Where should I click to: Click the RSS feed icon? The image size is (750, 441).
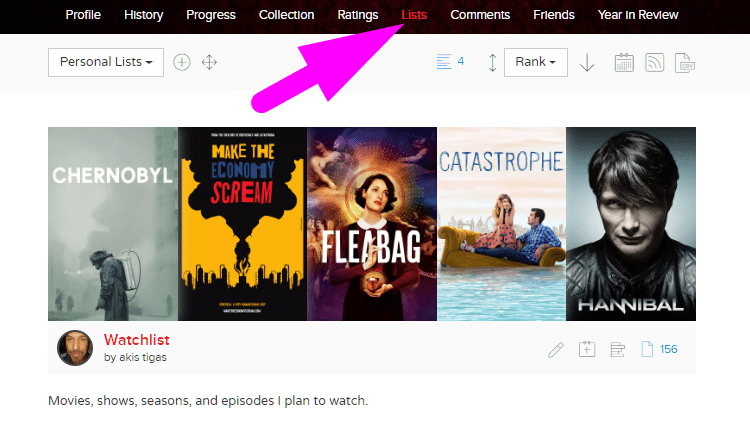click(654, 63)
